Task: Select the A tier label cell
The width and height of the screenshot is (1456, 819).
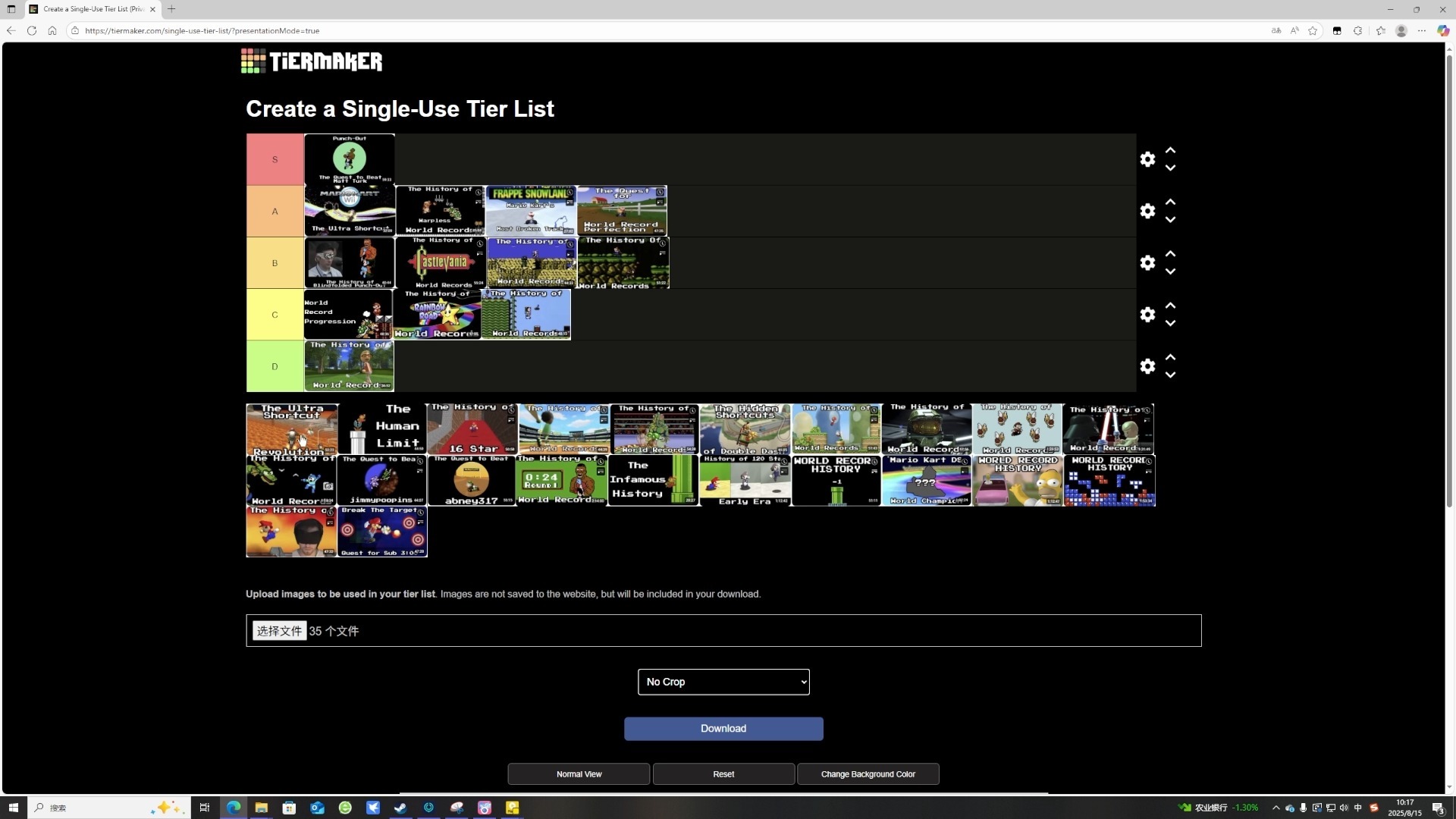Action: pos(275,211)
